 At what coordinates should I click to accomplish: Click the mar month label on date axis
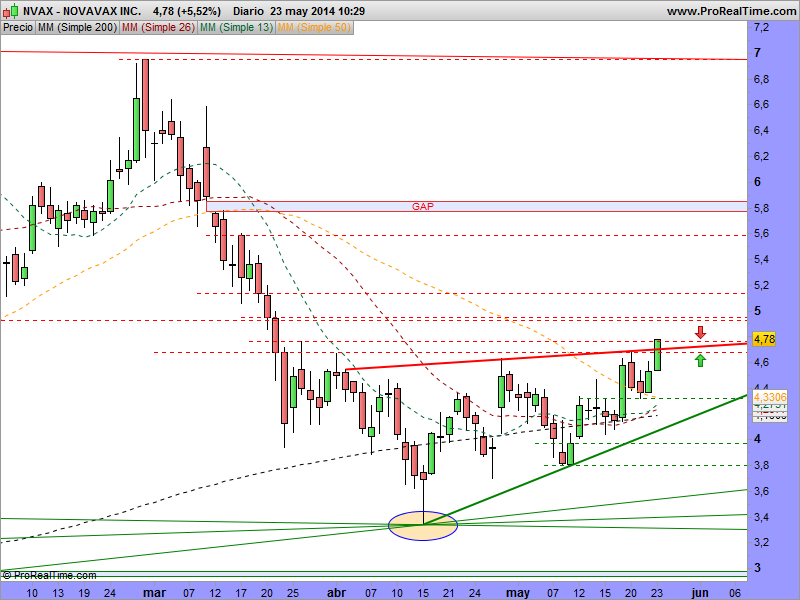[x=154, y=593]
